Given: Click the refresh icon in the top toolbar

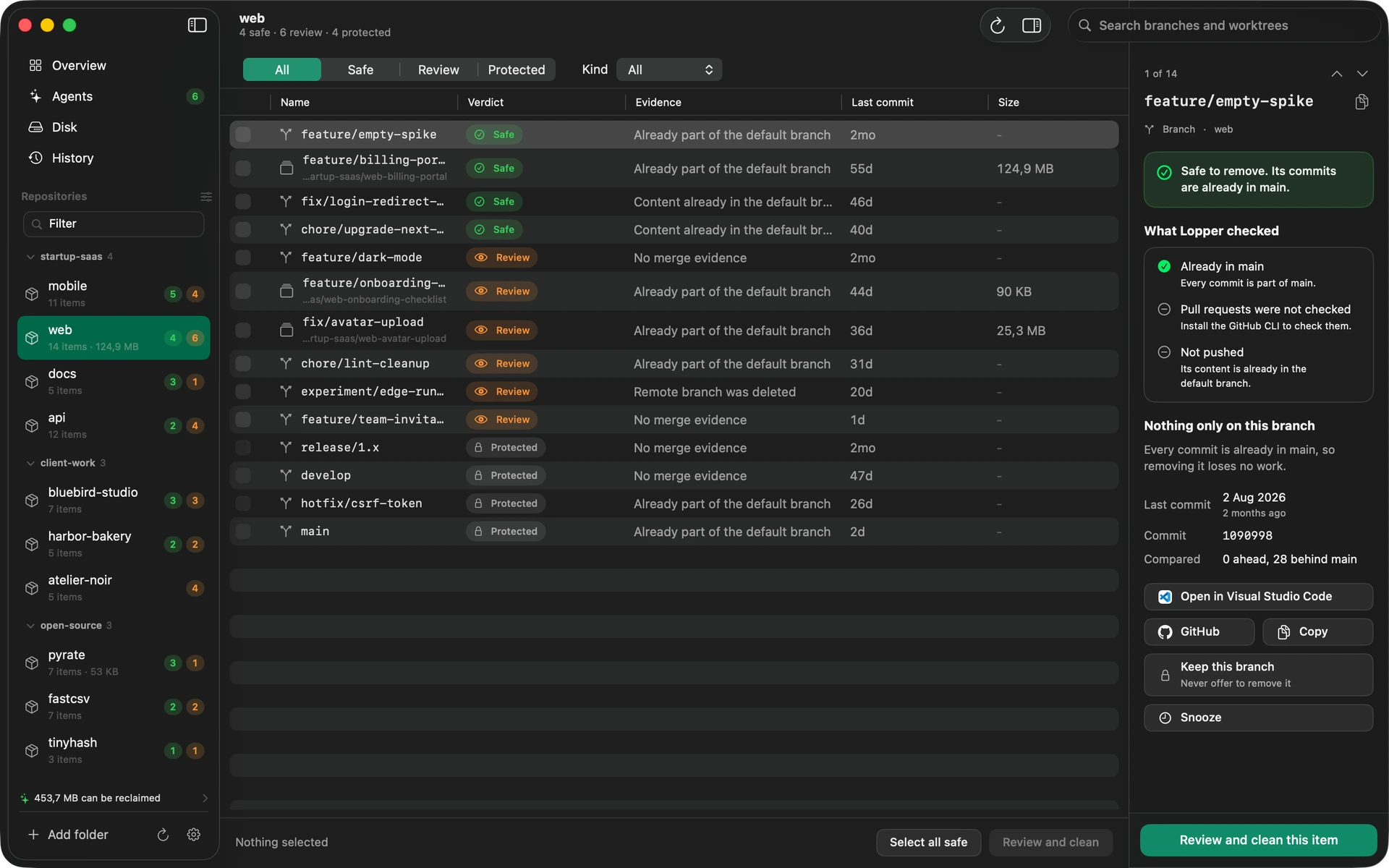Looking at the screenshot, I should [997, 26].
